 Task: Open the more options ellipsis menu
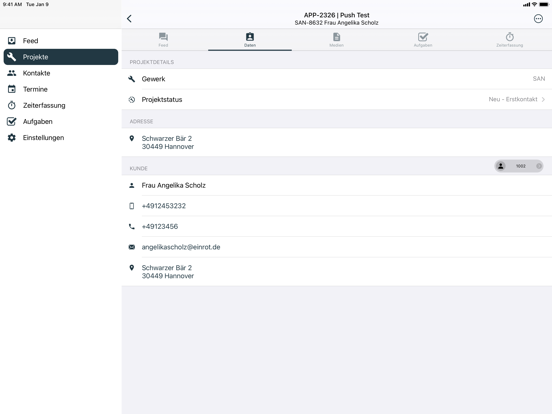(538, 19)
